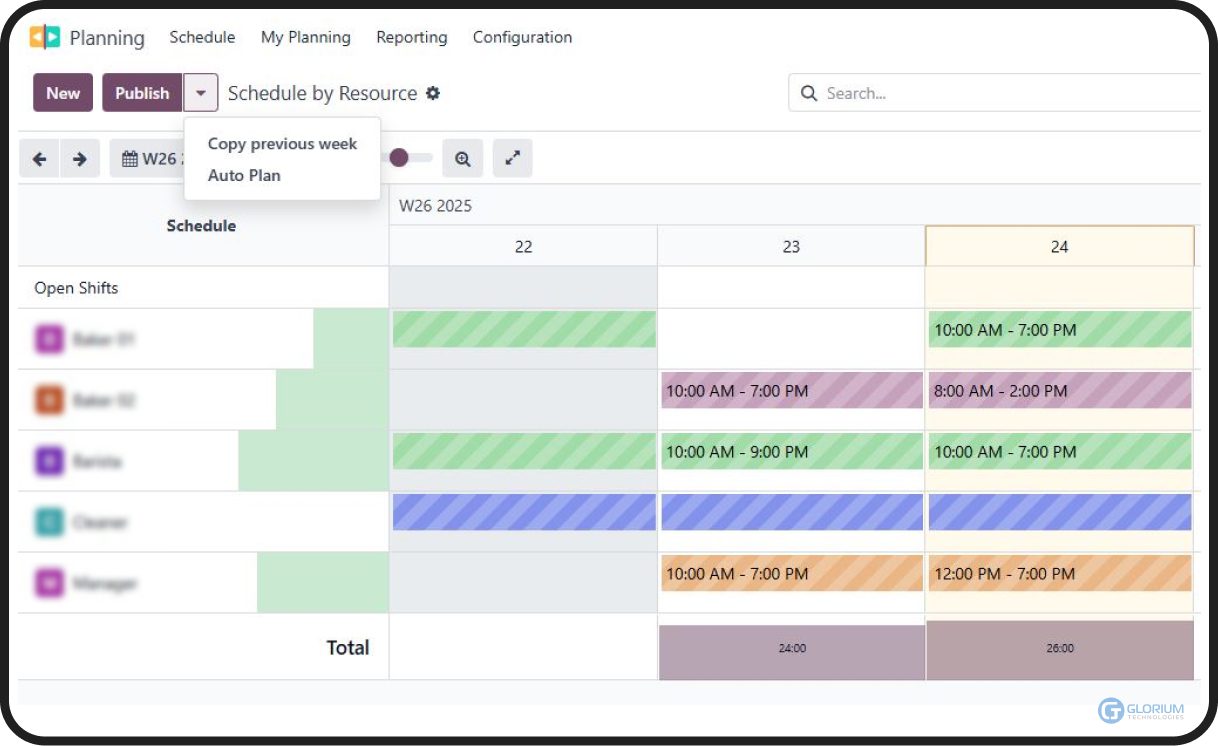This screenshot has width=1218, height=746.
Task: Open the Configuration menu
Action: [x=521, y=37]
